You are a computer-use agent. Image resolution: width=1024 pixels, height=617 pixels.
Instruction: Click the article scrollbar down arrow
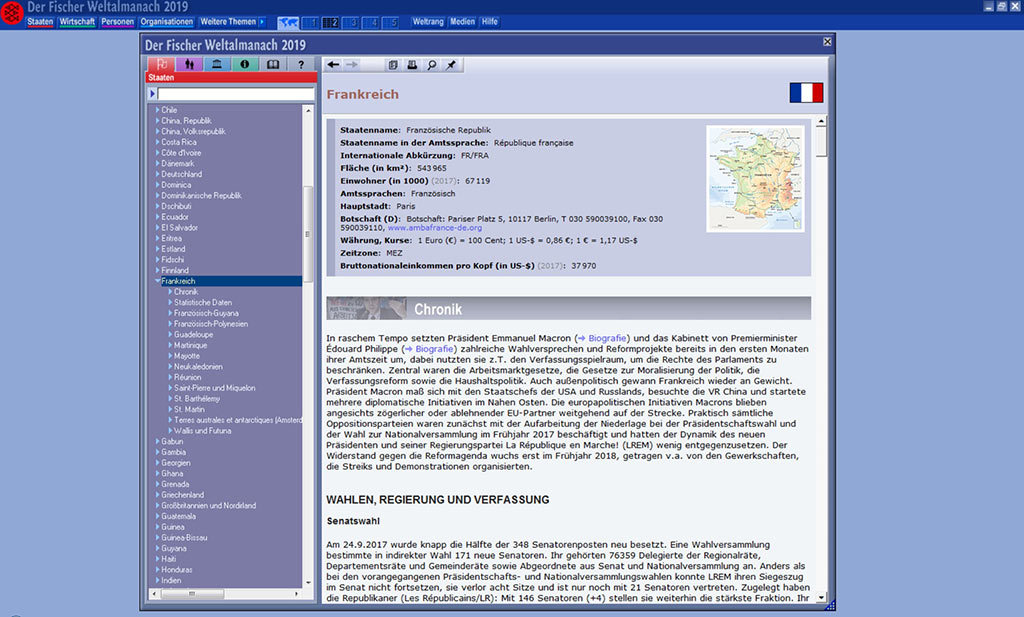point(821,597)
